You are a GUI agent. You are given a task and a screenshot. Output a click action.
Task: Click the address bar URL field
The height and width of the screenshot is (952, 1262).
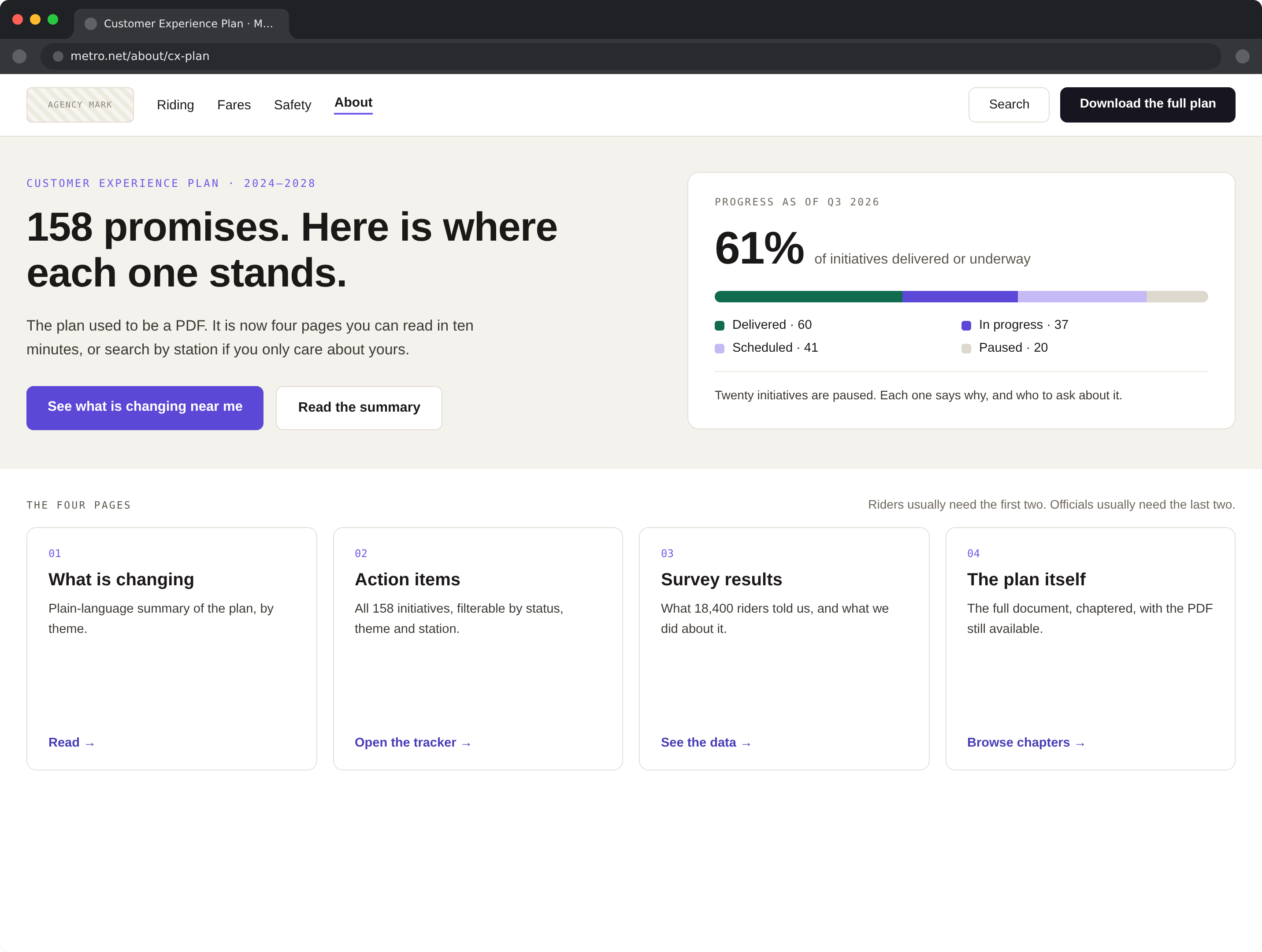point(631,56)
